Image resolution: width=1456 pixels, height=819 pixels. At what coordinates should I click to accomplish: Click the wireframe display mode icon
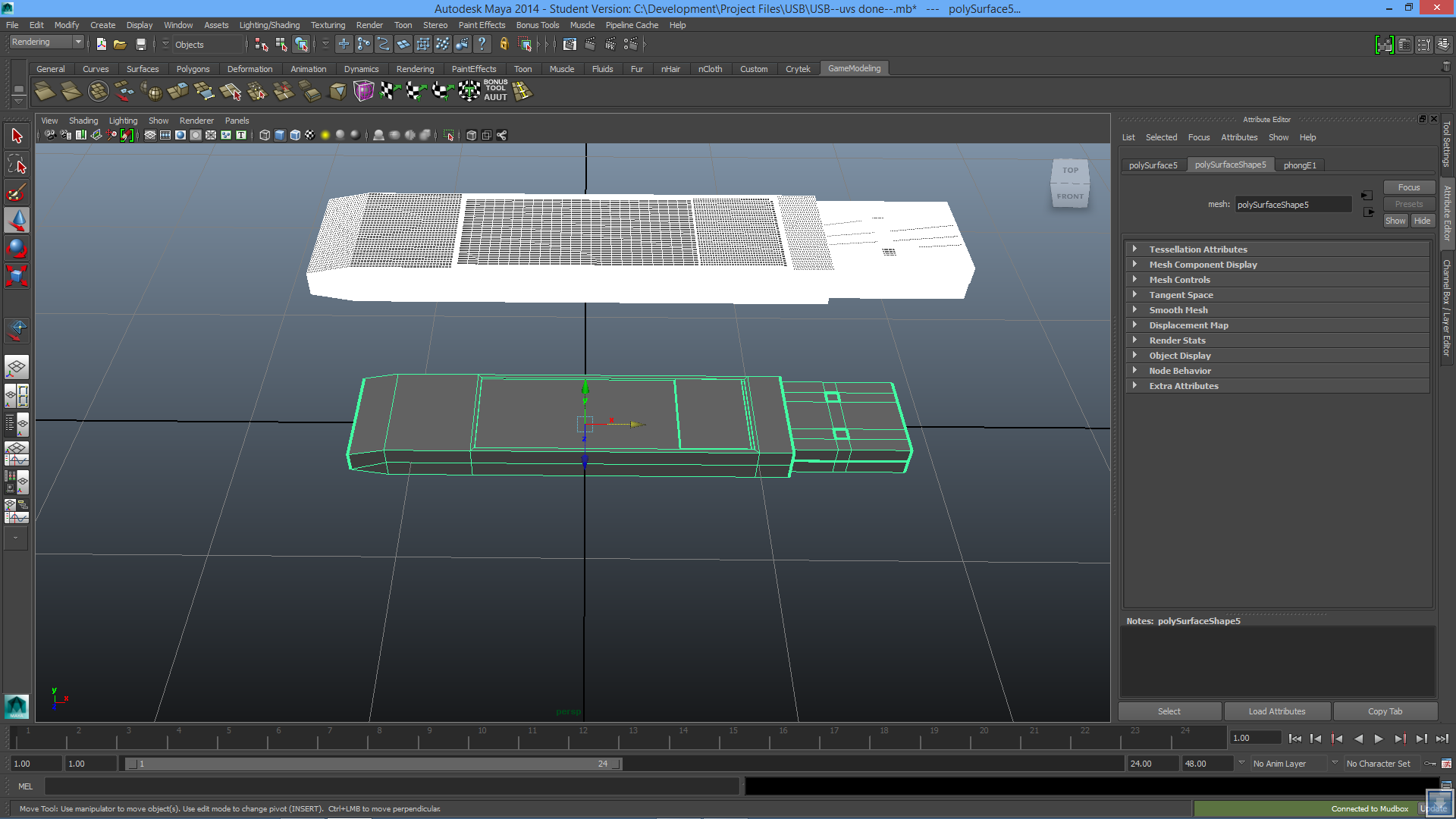click(x=264, y=135)
